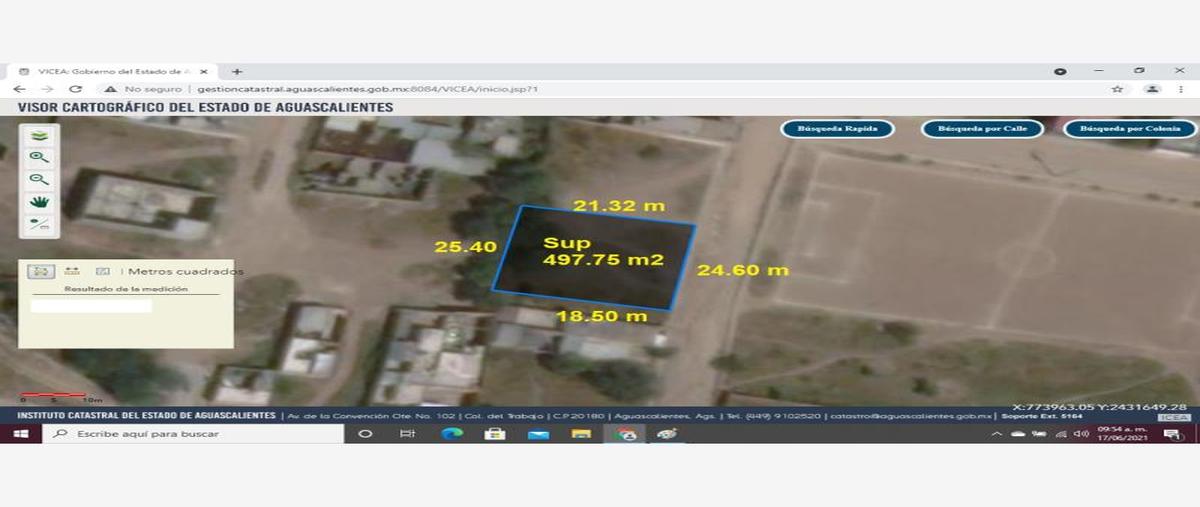Reload the page in the browser
Image resolution: width=1200 pixels, height=507 pixels.
75,89
